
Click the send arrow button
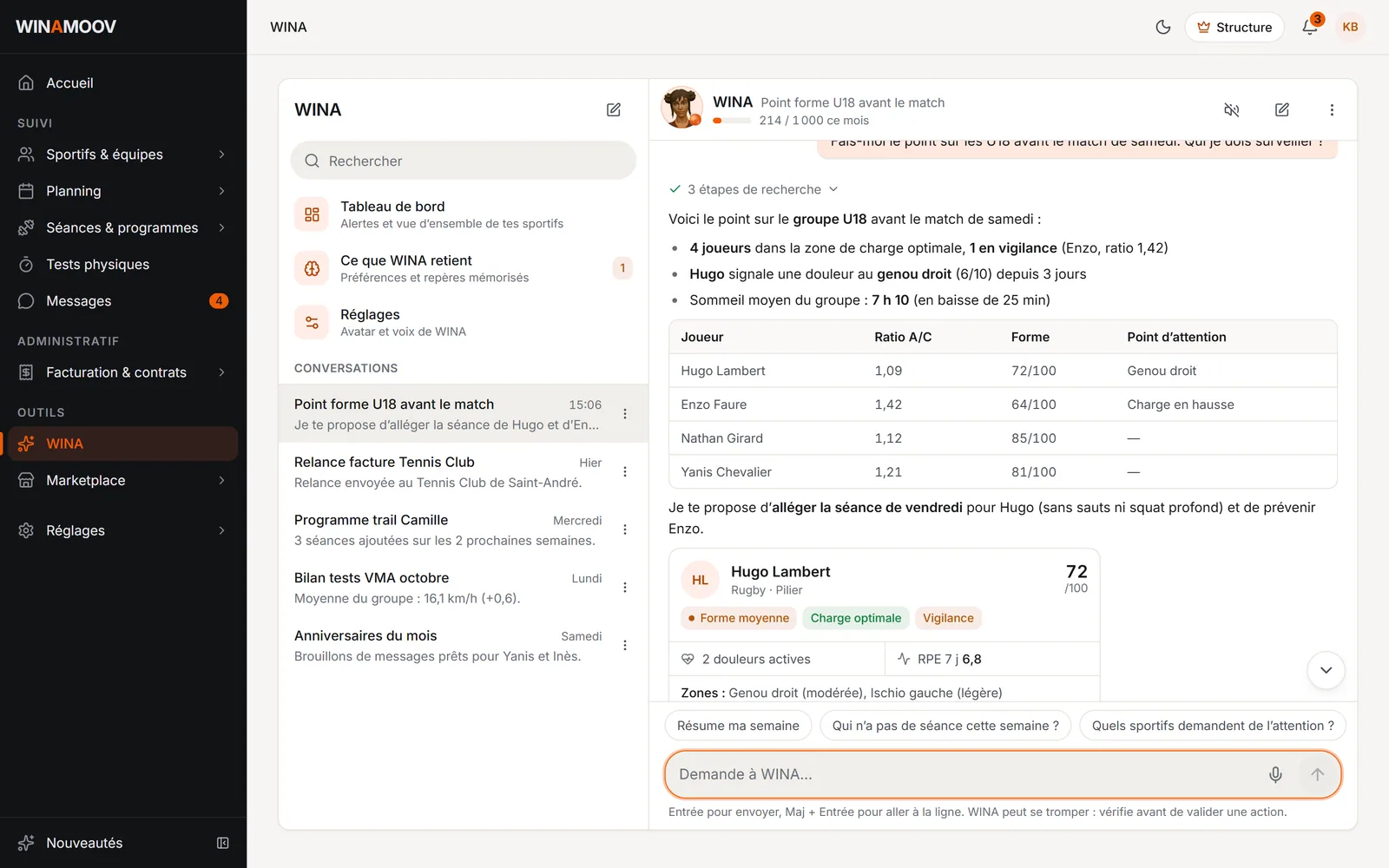point(1318,774)
